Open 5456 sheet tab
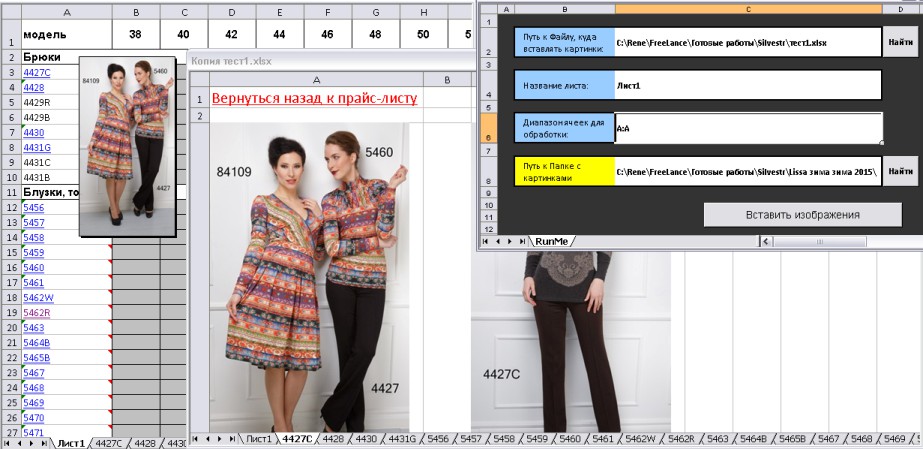The image size is (923, 449). [x=438, y=438]
